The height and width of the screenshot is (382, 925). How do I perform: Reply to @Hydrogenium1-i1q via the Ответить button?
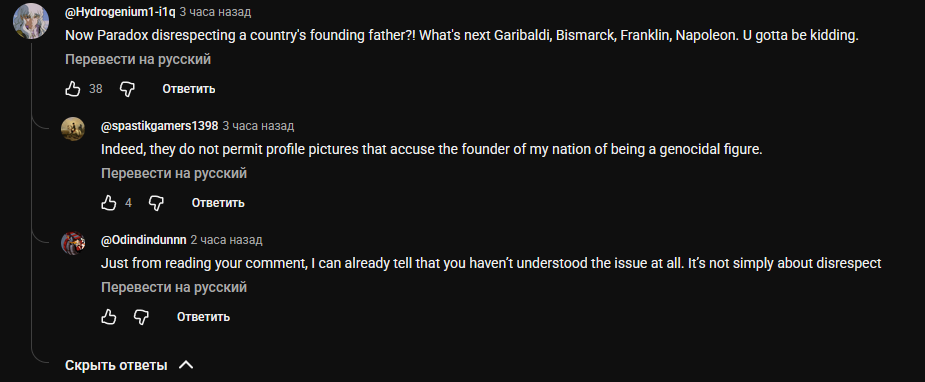click(189, 89)
